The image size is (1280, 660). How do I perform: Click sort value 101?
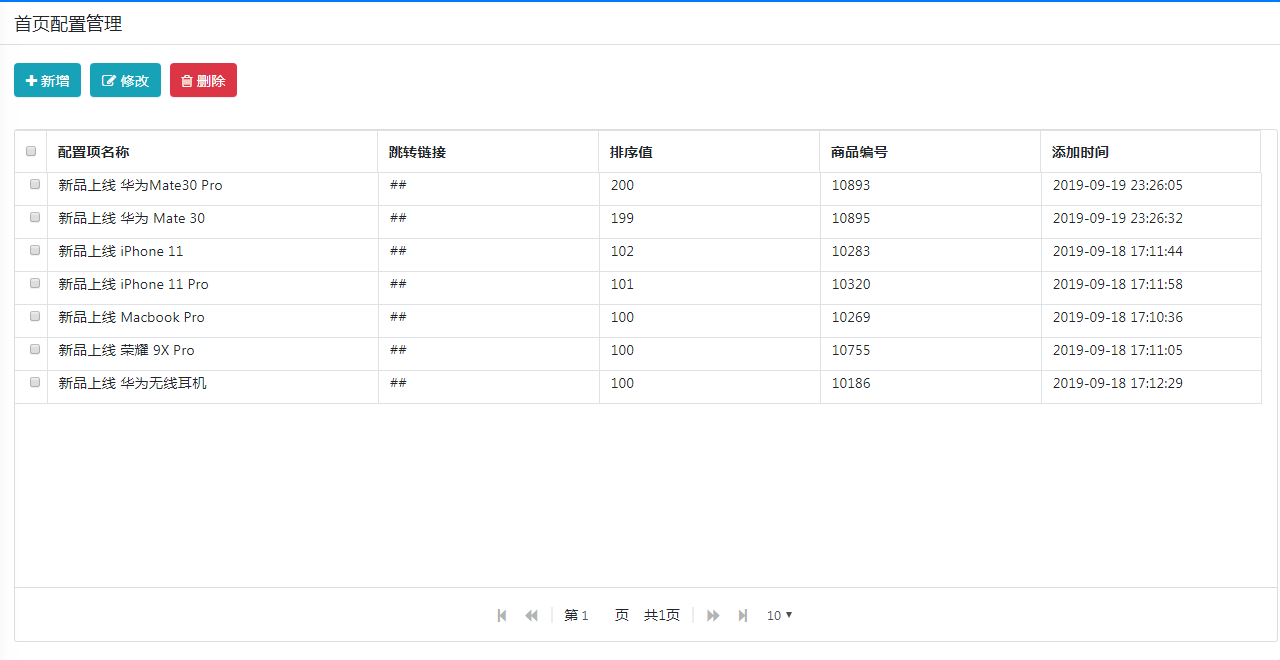coord(622,284)
